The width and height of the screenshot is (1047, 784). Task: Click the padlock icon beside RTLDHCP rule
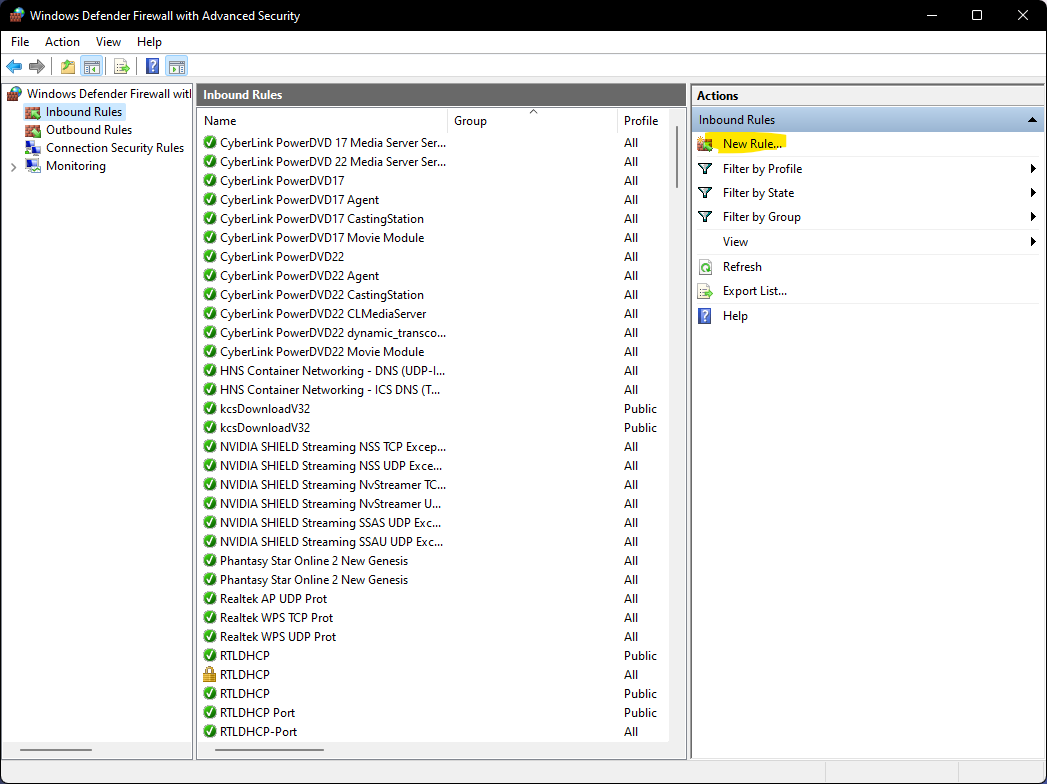pos(210,674)
